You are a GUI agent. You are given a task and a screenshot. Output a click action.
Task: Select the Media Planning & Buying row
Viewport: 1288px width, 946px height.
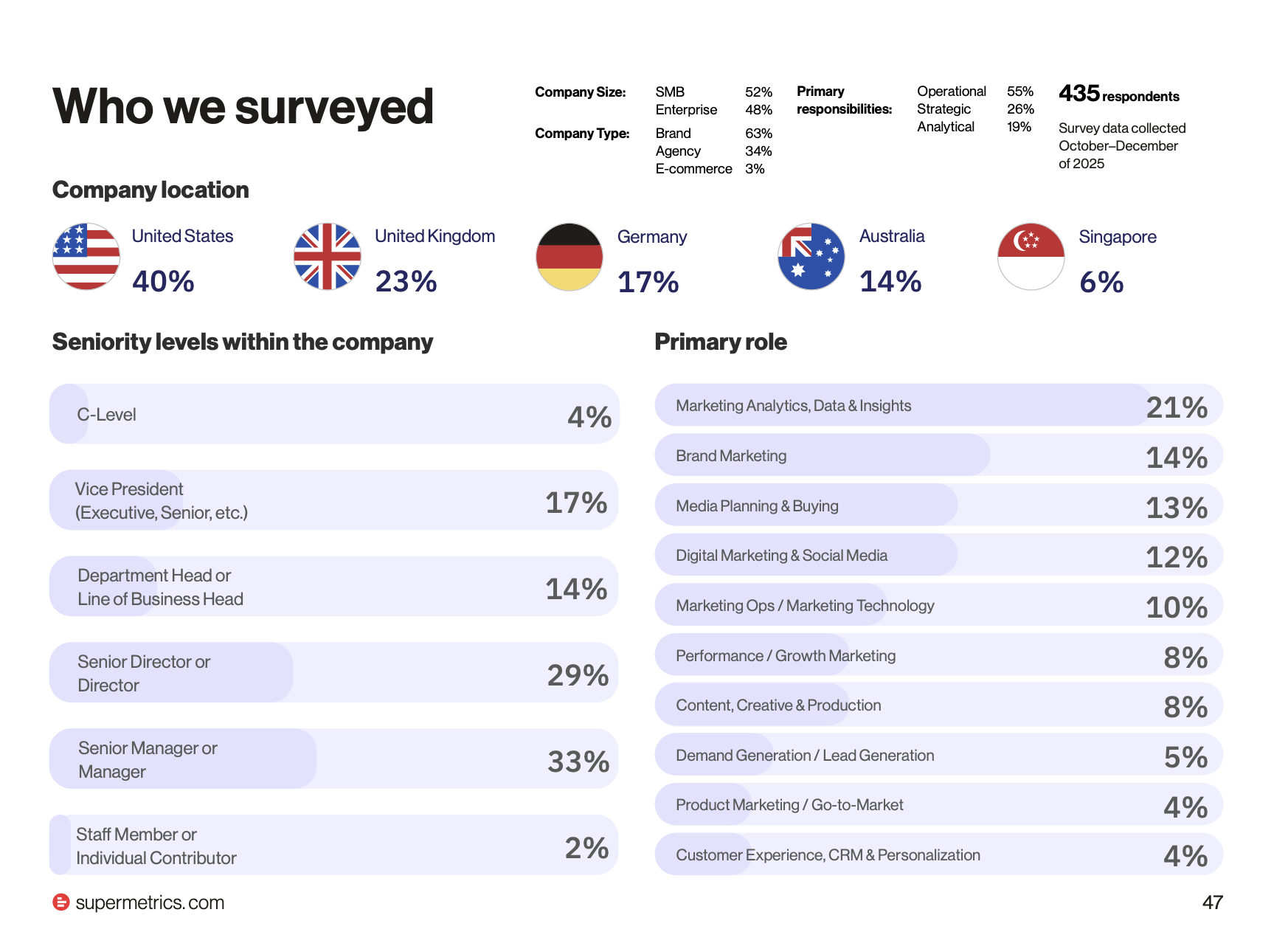pyautogui.click(x=939, y=505)
